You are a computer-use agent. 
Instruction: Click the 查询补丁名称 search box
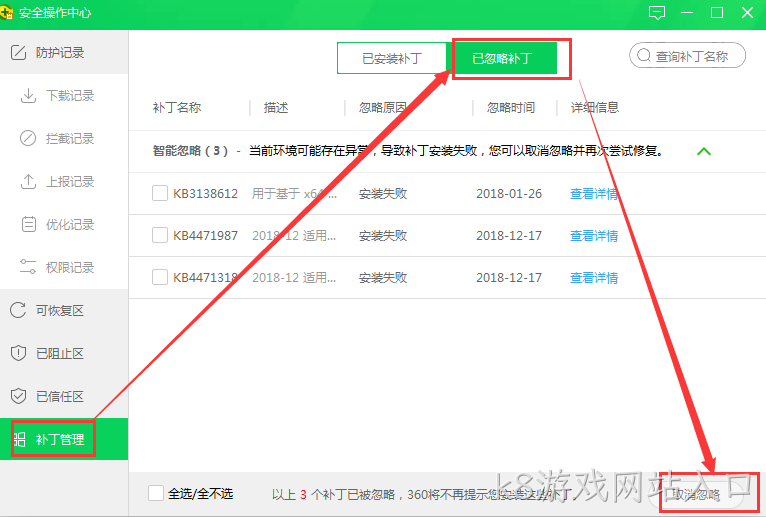tap(687, 56)
